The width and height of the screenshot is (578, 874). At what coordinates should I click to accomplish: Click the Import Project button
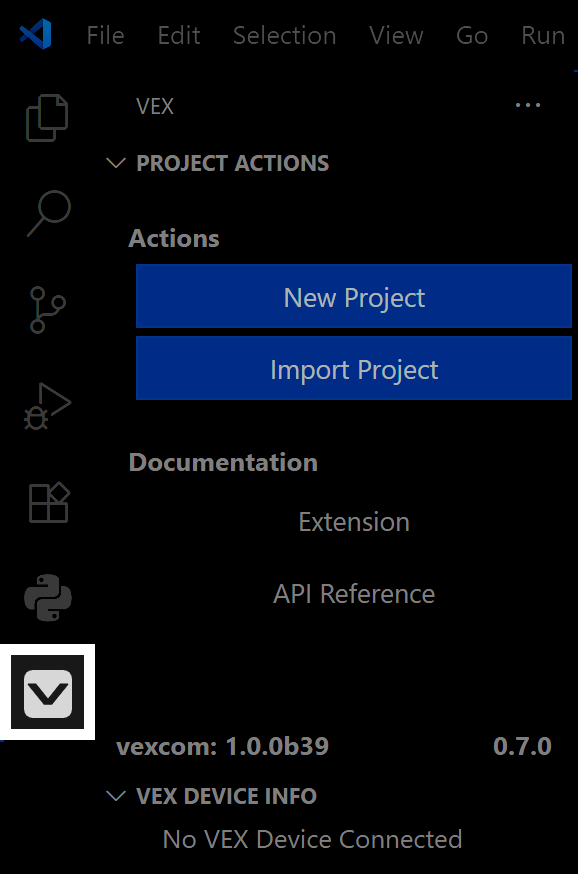(353, 368)
